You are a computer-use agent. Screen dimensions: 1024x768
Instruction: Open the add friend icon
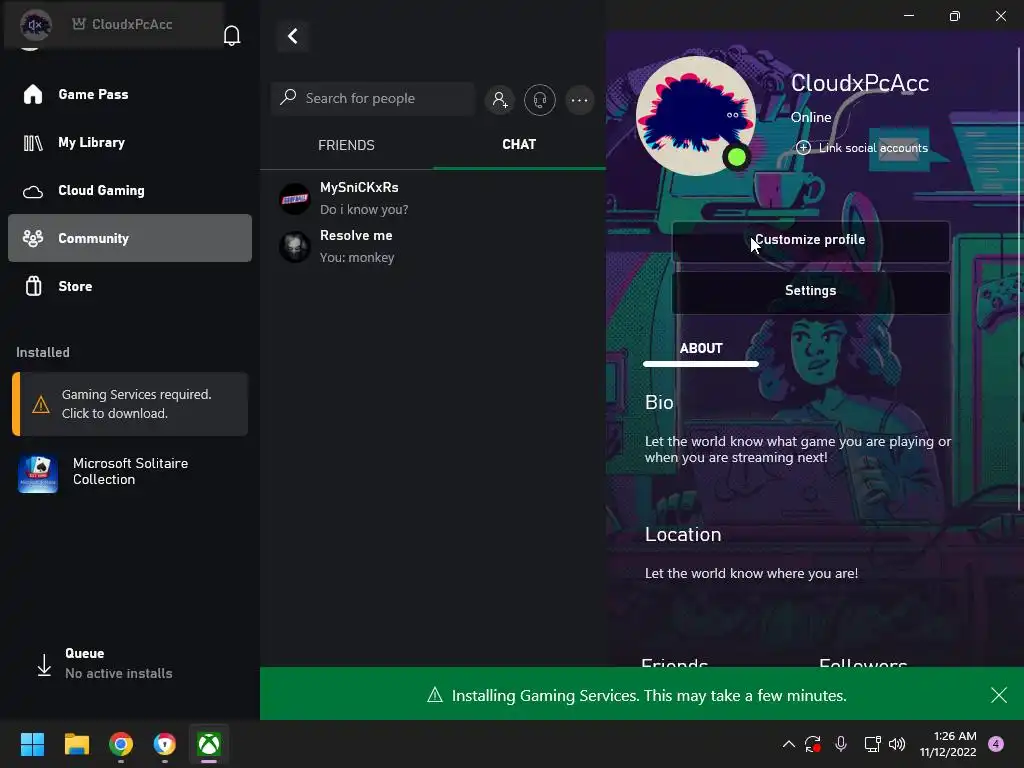500,100
